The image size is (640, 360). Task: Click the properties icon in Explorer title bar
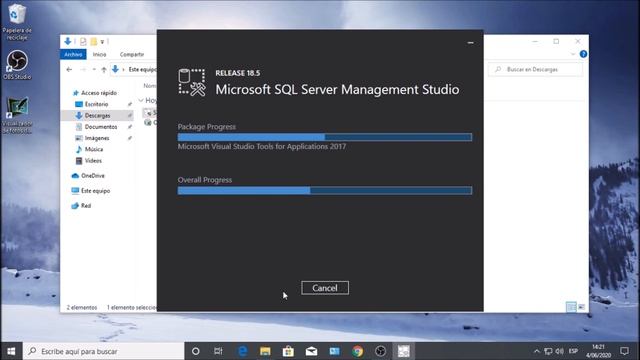(x=83, y=41)
